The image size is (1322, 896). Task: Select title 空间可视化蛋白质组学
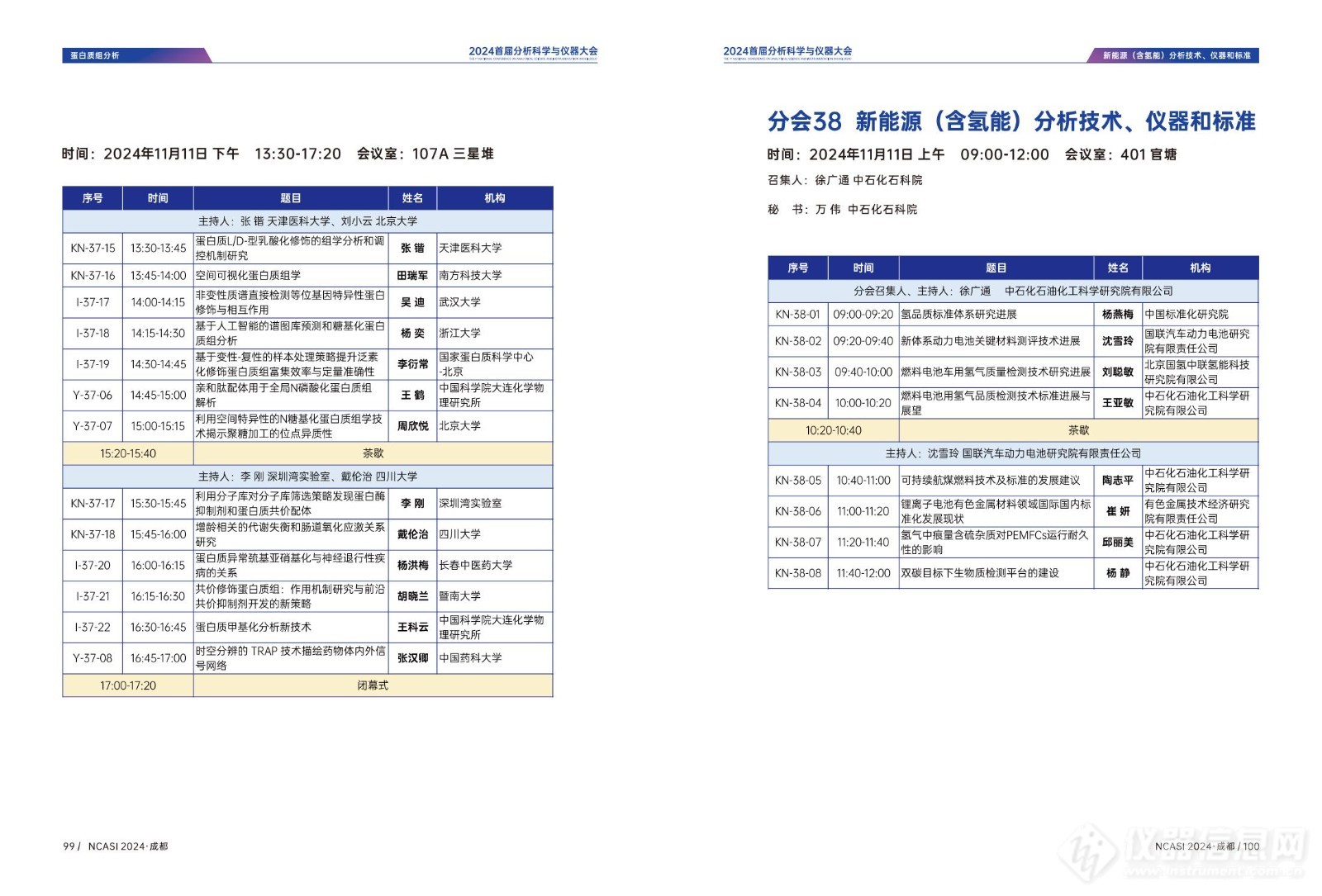pos(248,275)
